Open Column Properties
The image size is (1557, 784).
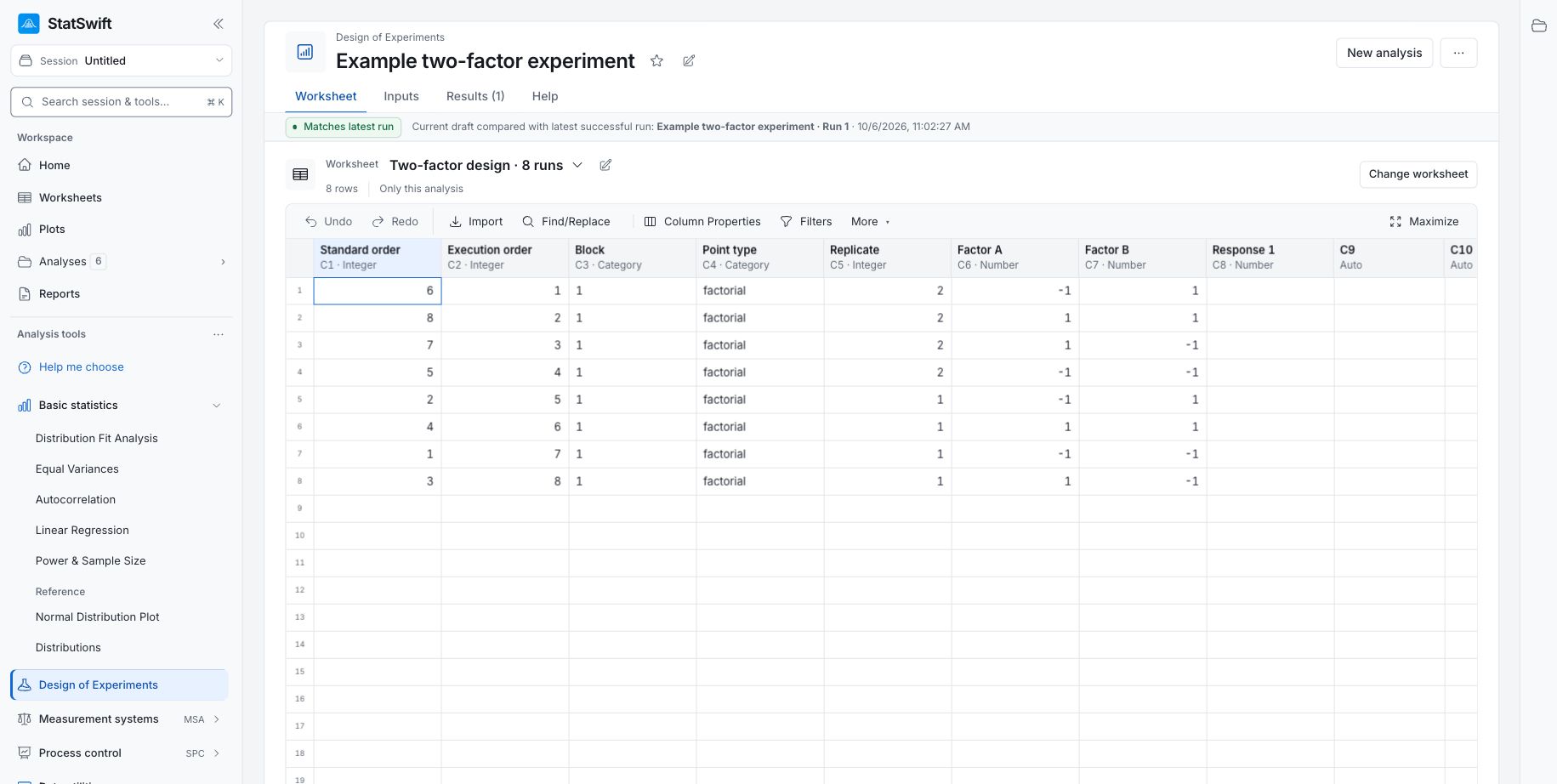[x=702, y=221]
